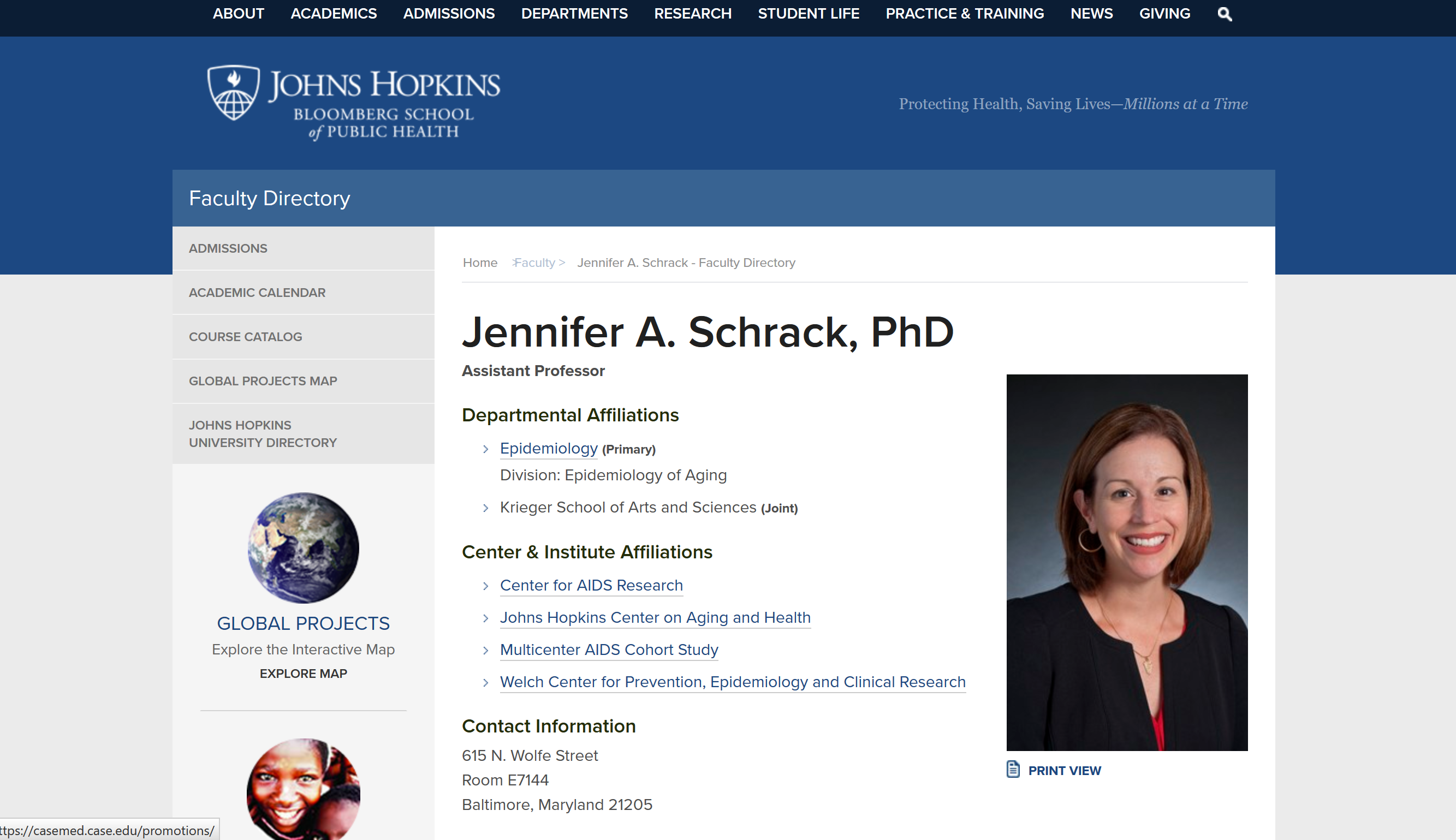Open the Giving menu
The image size is (1456, 840).
point(1164,13)
